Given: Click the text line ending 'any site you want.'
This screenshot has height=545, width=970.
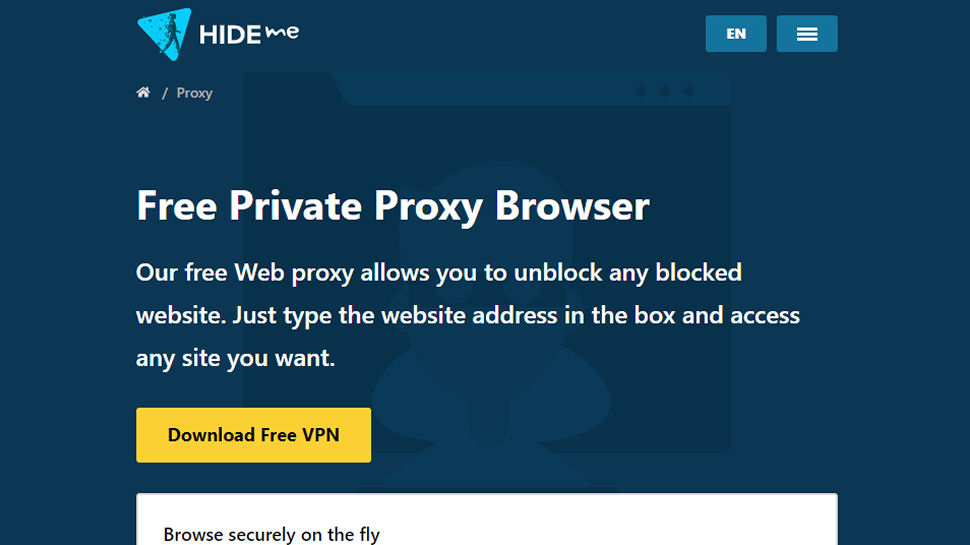Looking at the screenshot, I should coord(235,358).
